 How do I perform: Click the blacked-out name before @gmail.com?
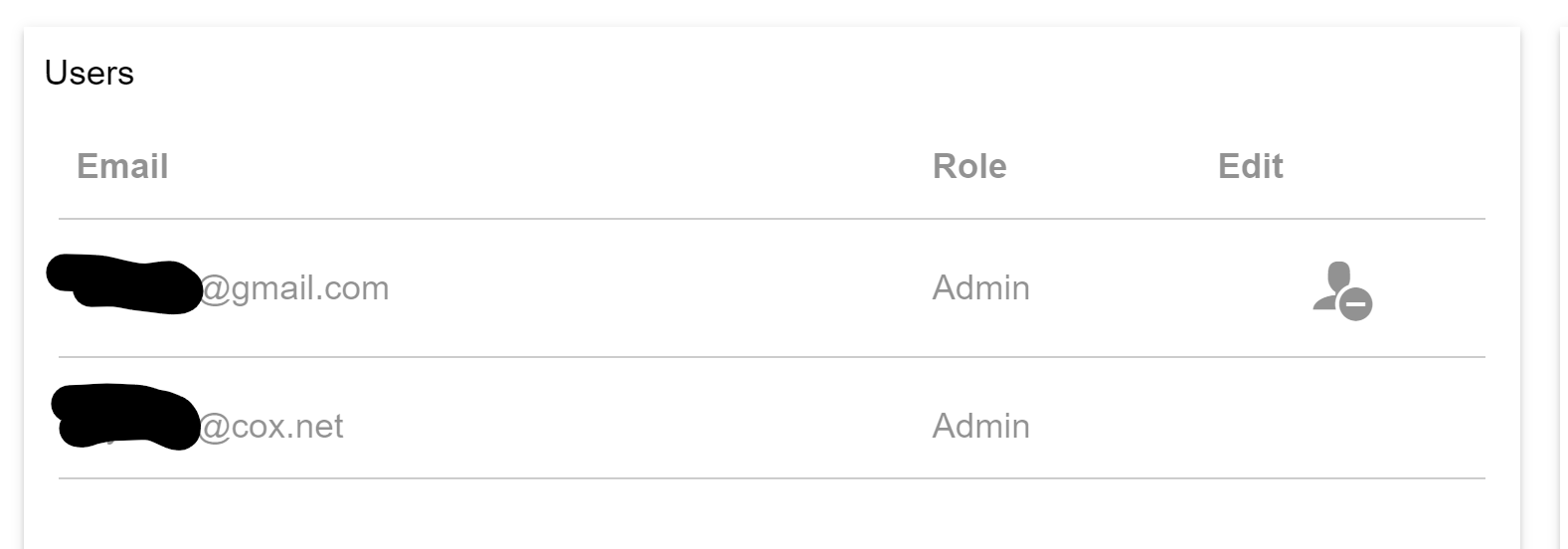[x=124, y=286]
